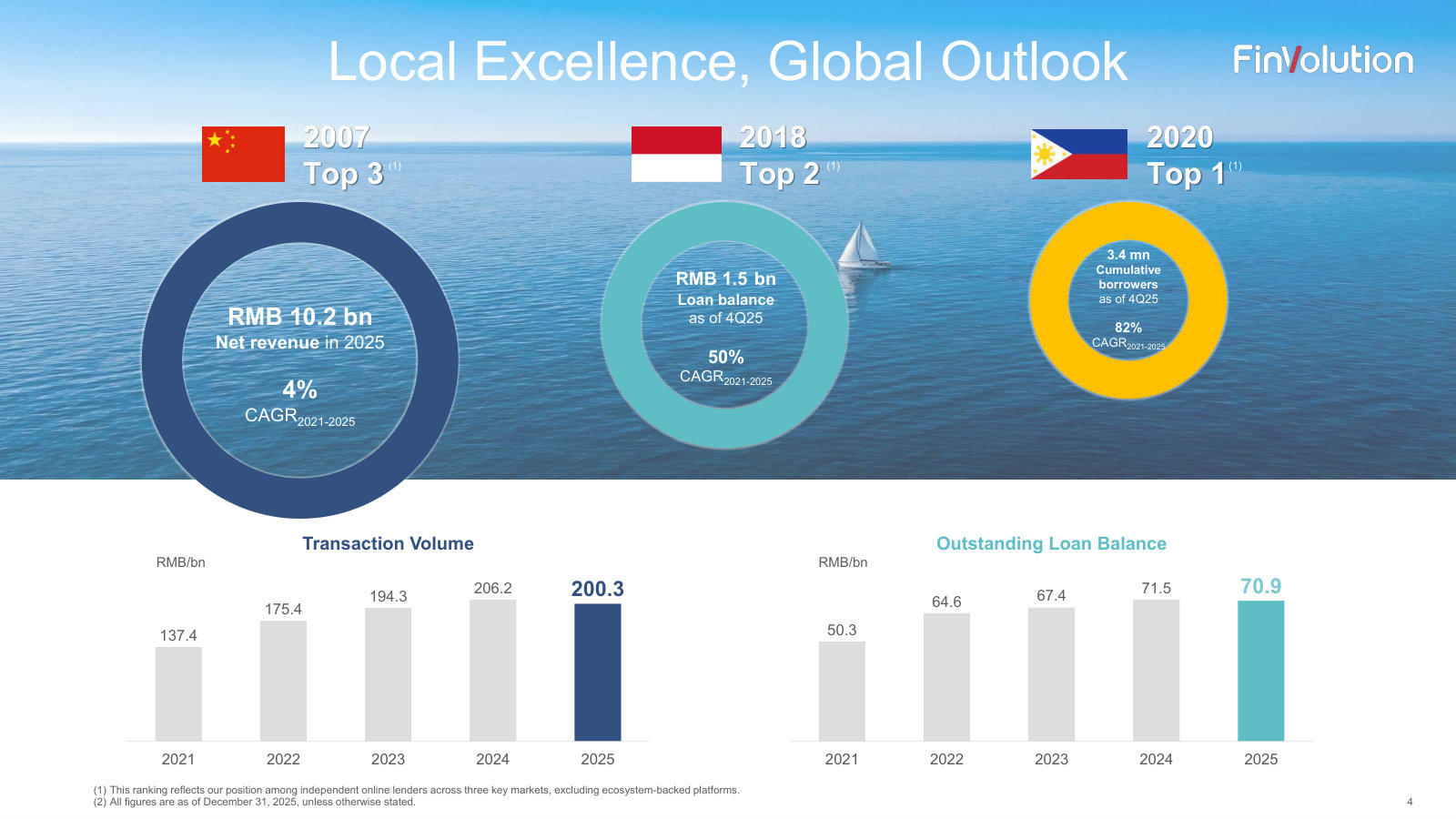Click the 'Top 1' ranking text
The image size is (1456, 819).
[1186, 174]
